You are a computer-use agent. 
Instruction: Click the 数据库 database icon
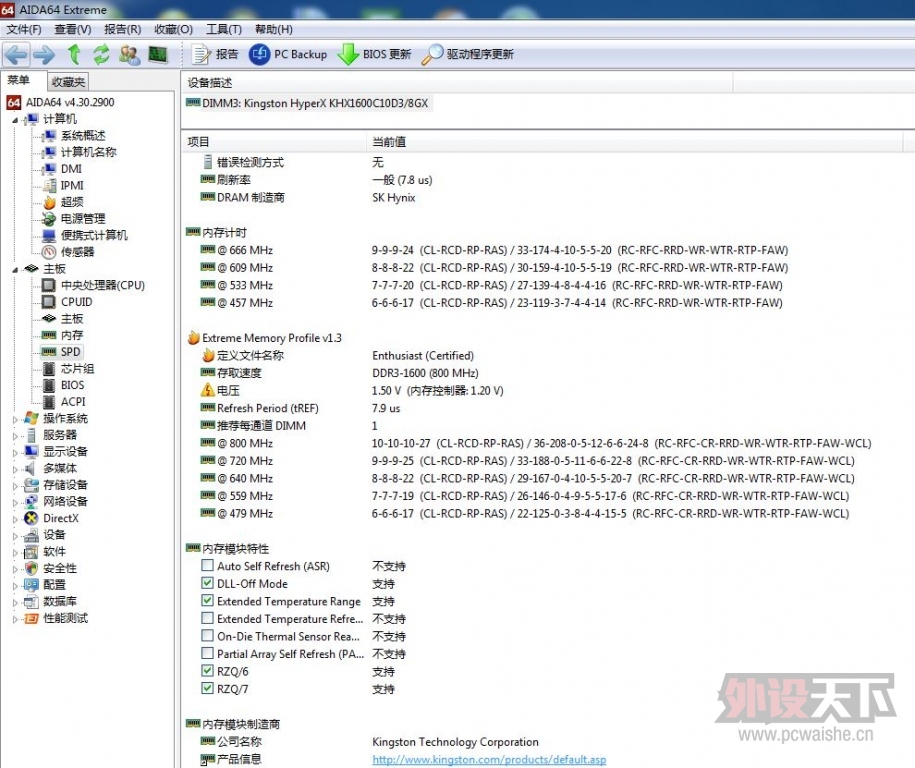[x=32, y=602]
